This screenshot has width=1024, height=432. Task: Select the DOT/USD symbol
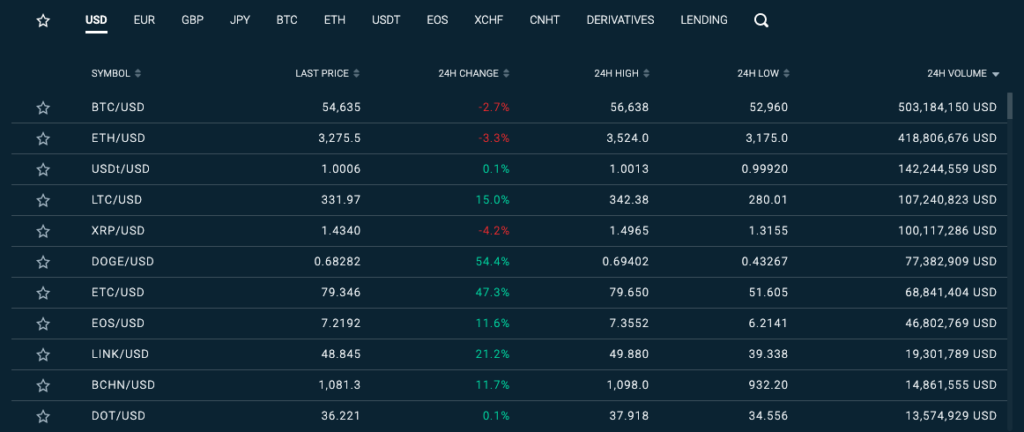(x=118, y=416)
